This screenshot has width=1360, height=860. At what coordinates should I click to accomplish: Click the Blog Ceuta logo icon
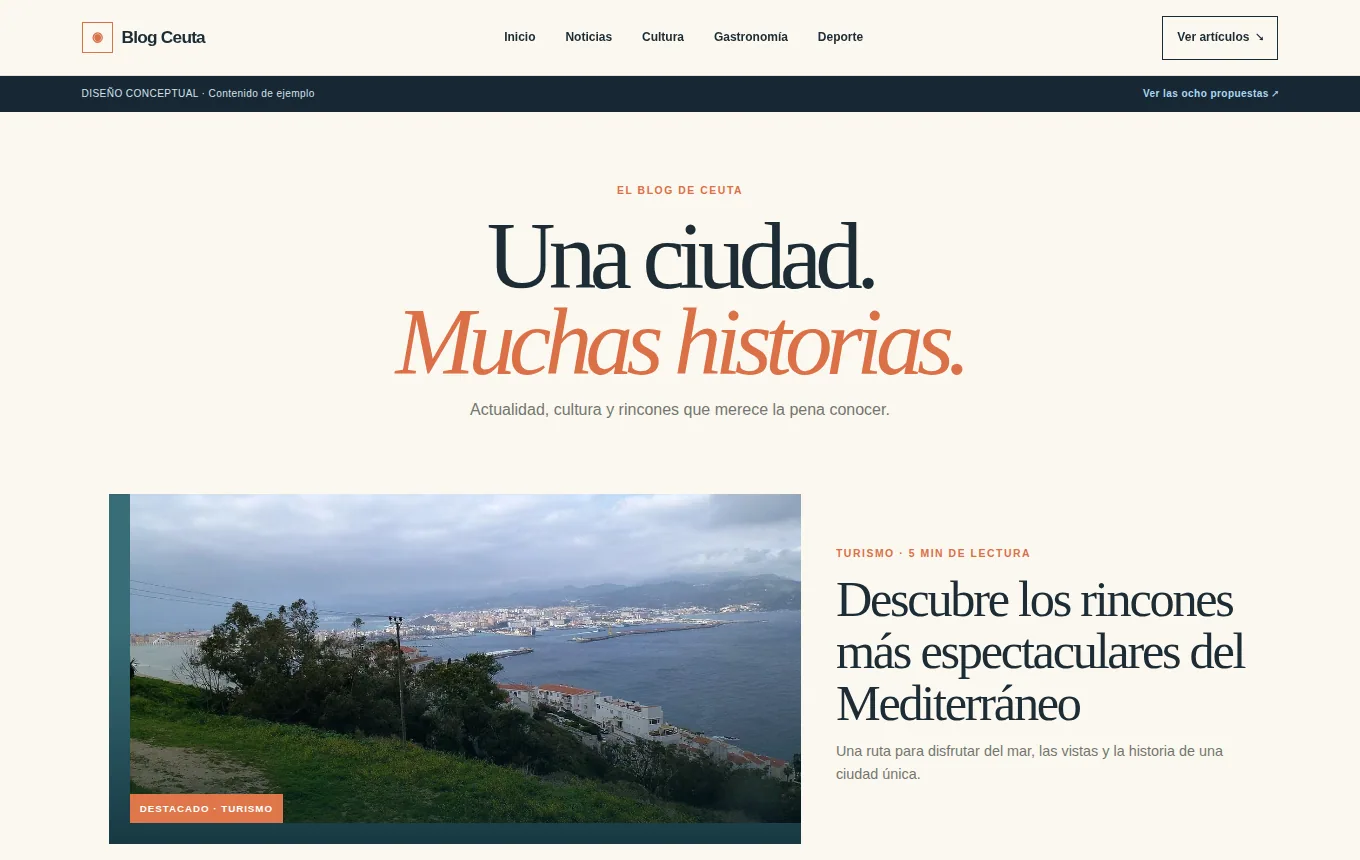(97, 37)
